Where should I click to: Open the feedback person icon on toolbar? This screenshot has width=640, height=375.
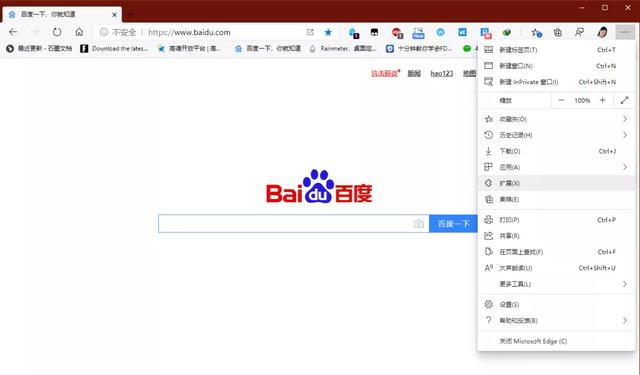click(x=579, y=32)
